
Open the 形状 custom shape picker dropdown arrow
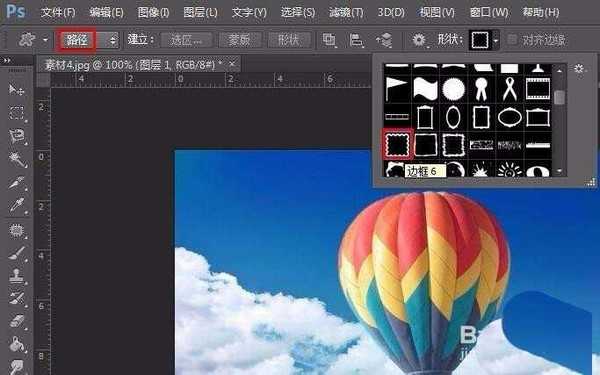coord(496,40)
